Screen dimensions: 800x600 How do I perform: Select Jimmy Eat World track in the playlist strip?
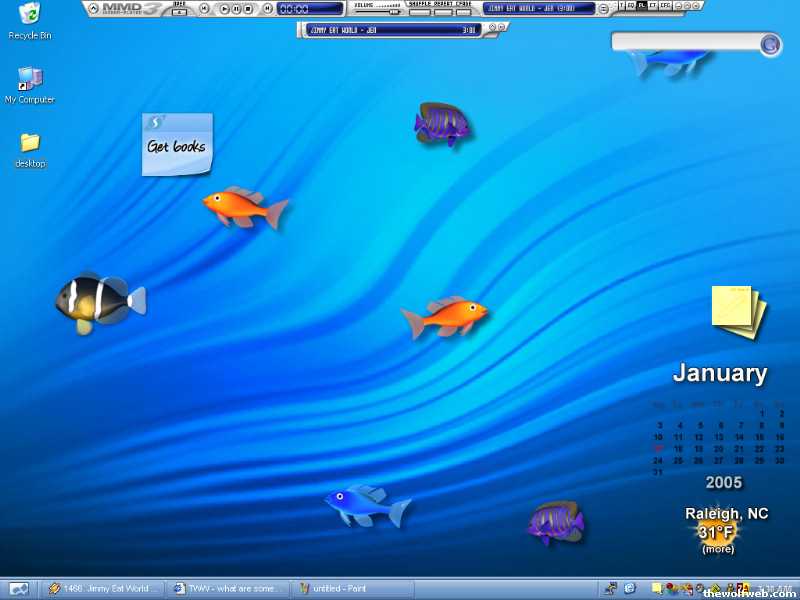point(392,30)
